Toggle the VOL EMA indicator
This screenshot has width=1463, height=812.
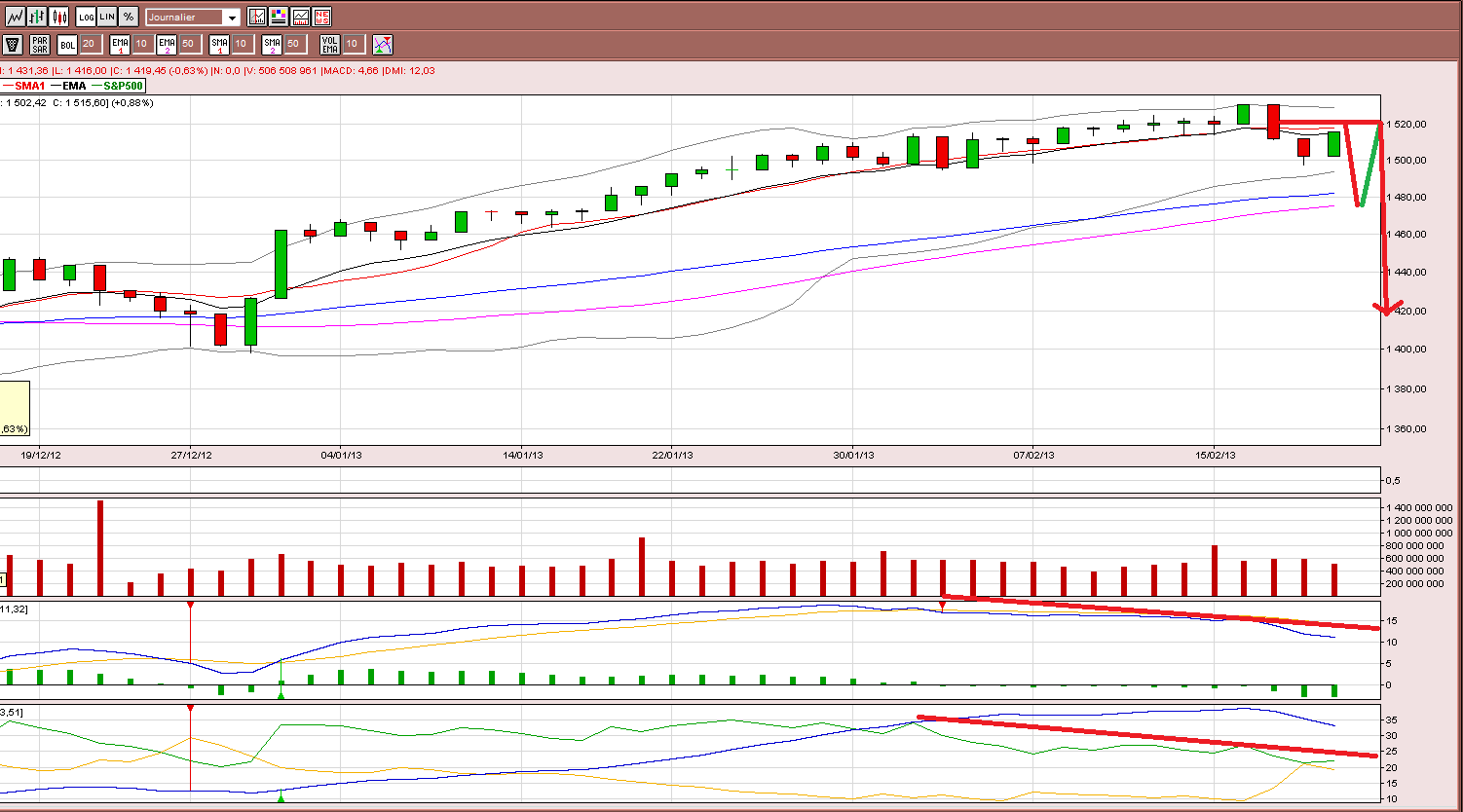(x=330, y=44)
